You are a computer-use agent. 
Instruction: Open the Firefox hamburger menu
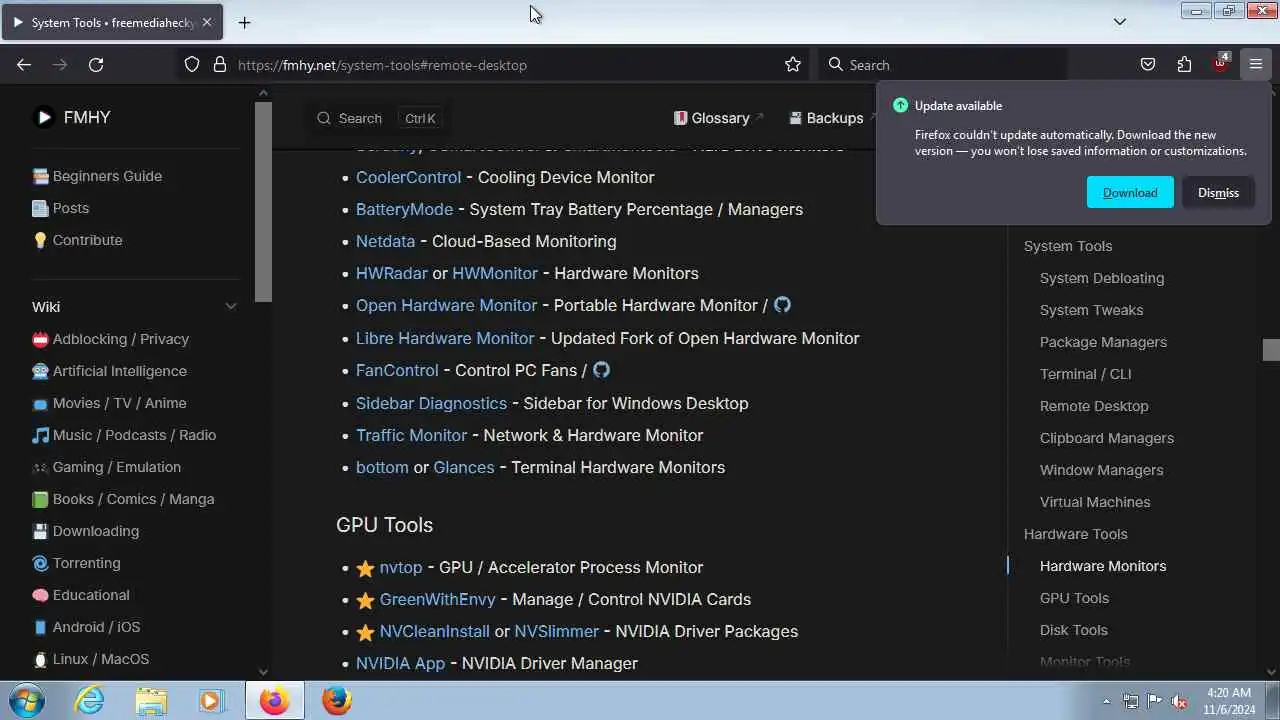(x=1256, y=65)
